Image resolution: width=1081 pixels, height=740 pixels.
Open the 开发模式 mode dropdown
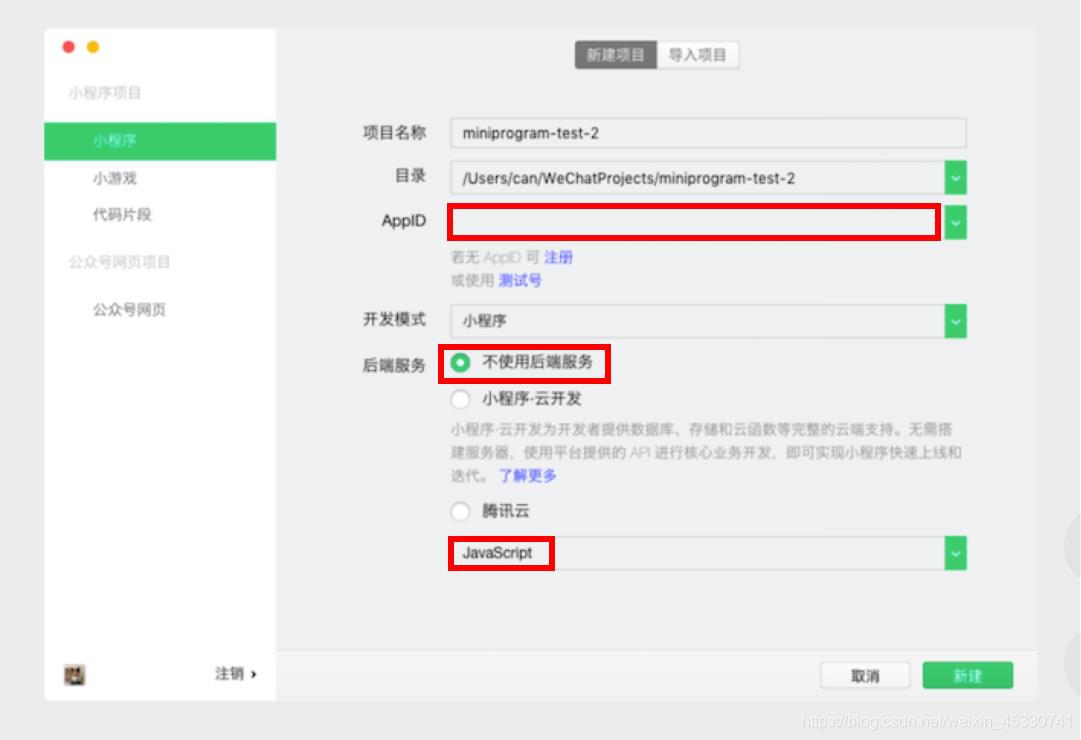point(954,321)
